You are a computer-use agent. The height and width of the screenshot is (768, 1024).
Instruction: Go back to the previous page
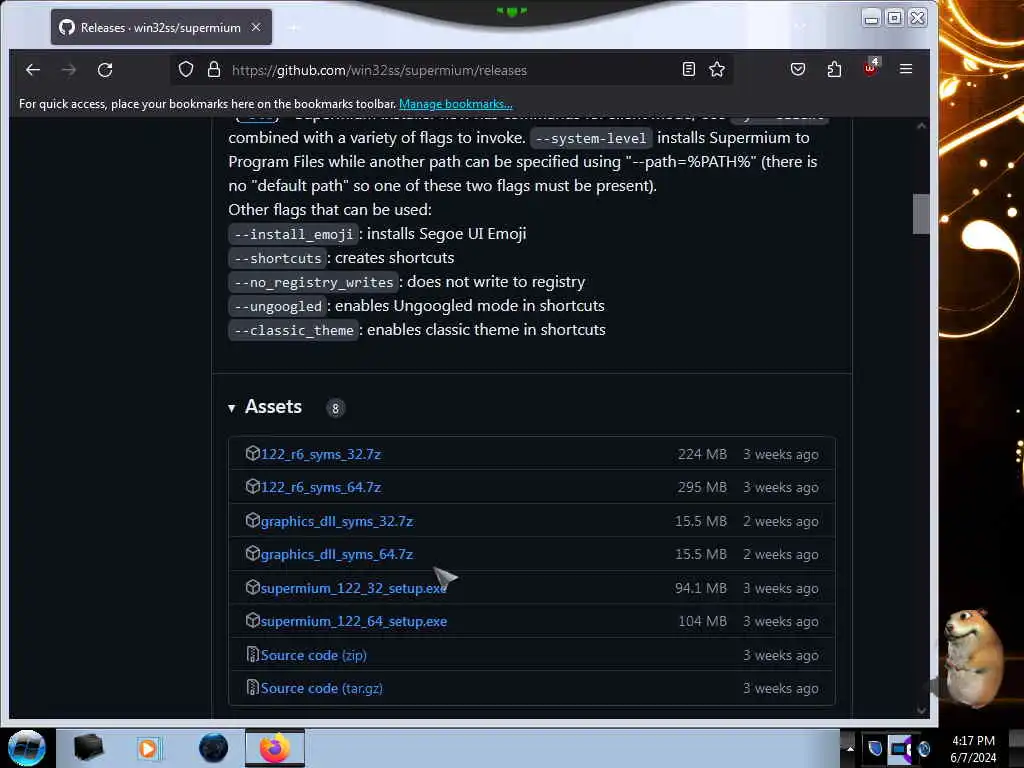pos(33,70)
